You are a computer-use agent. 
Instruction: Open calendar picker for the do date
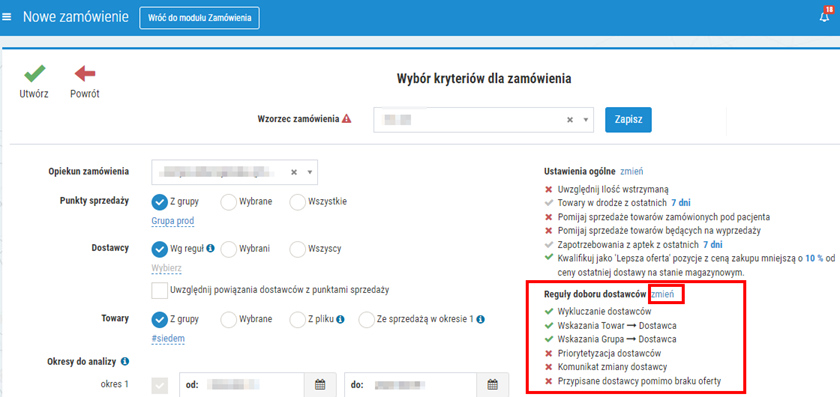point(492,385)
